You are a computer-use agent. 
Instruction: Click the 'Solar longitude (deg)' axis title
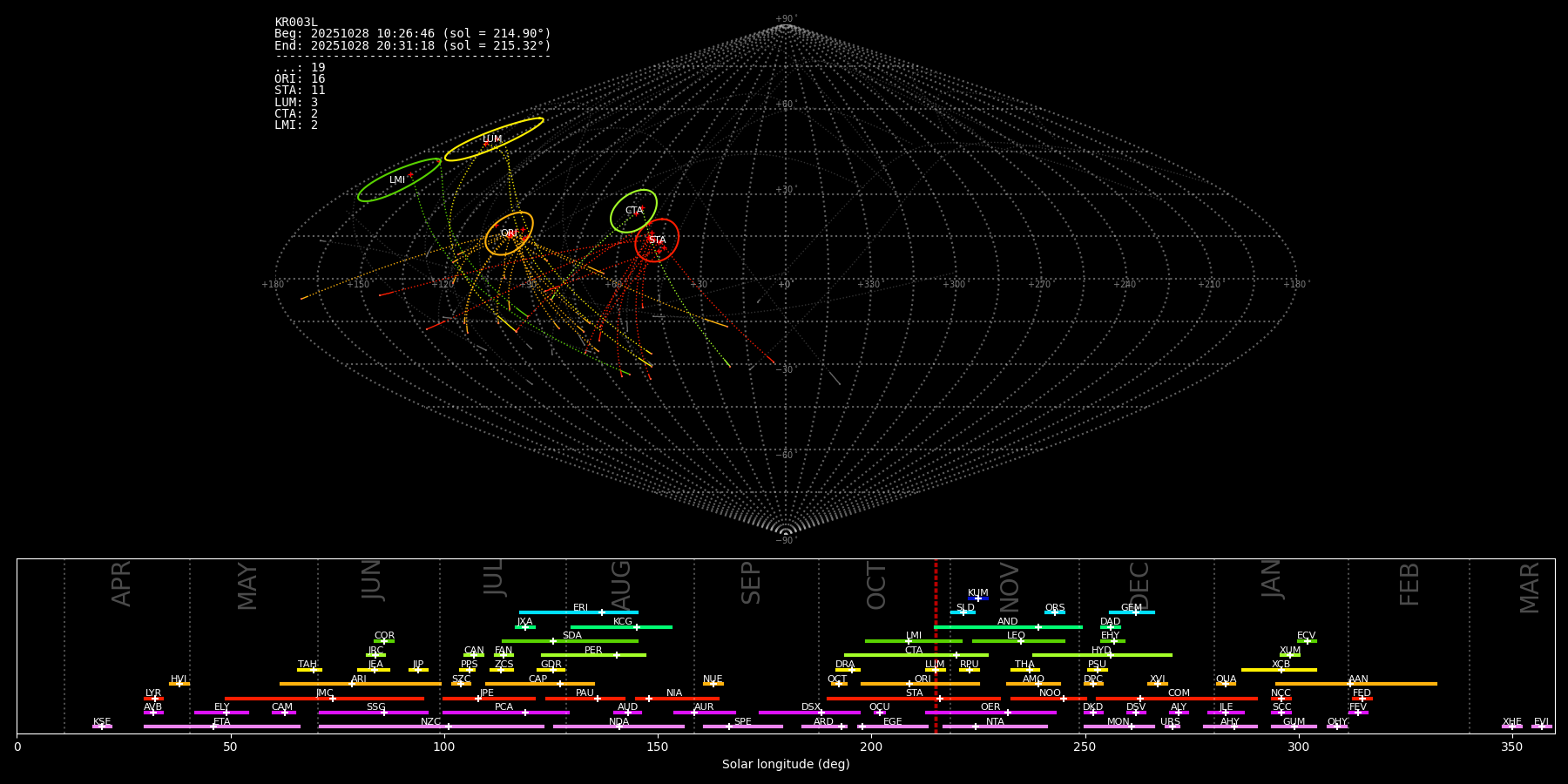coord(786,765)
